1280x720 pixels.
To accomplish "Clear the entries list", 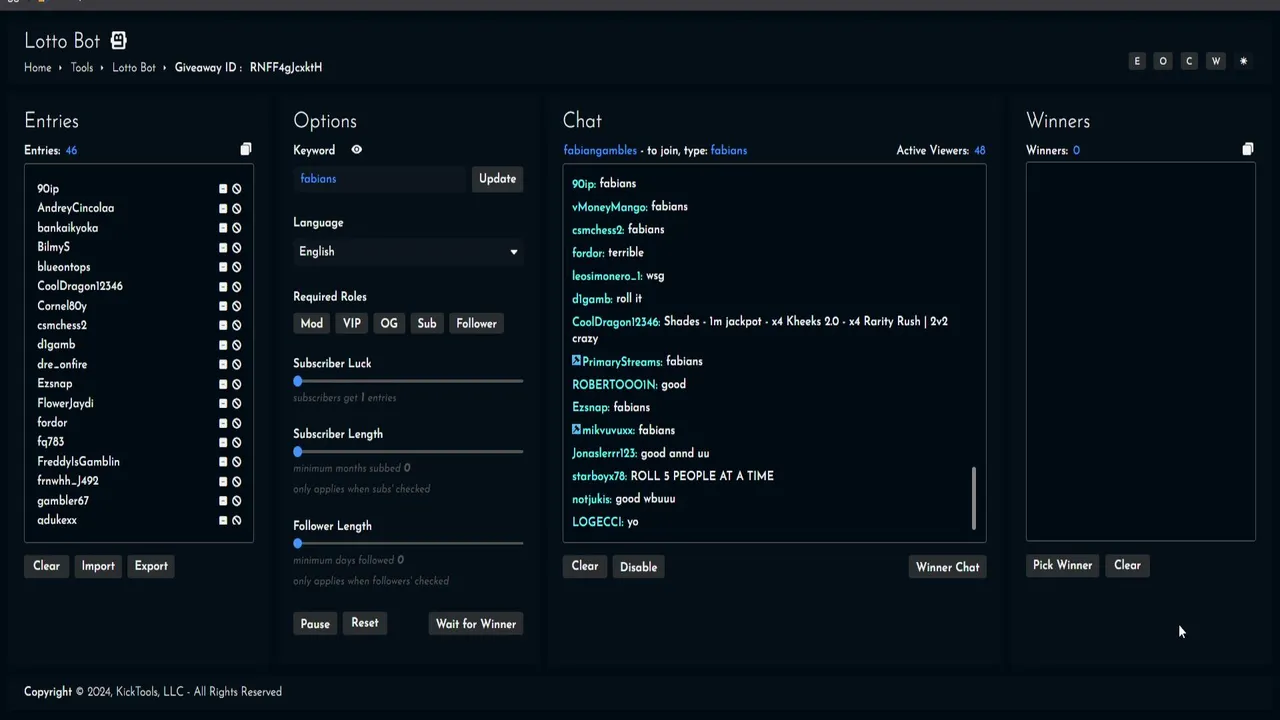I will tap(47, 566).
